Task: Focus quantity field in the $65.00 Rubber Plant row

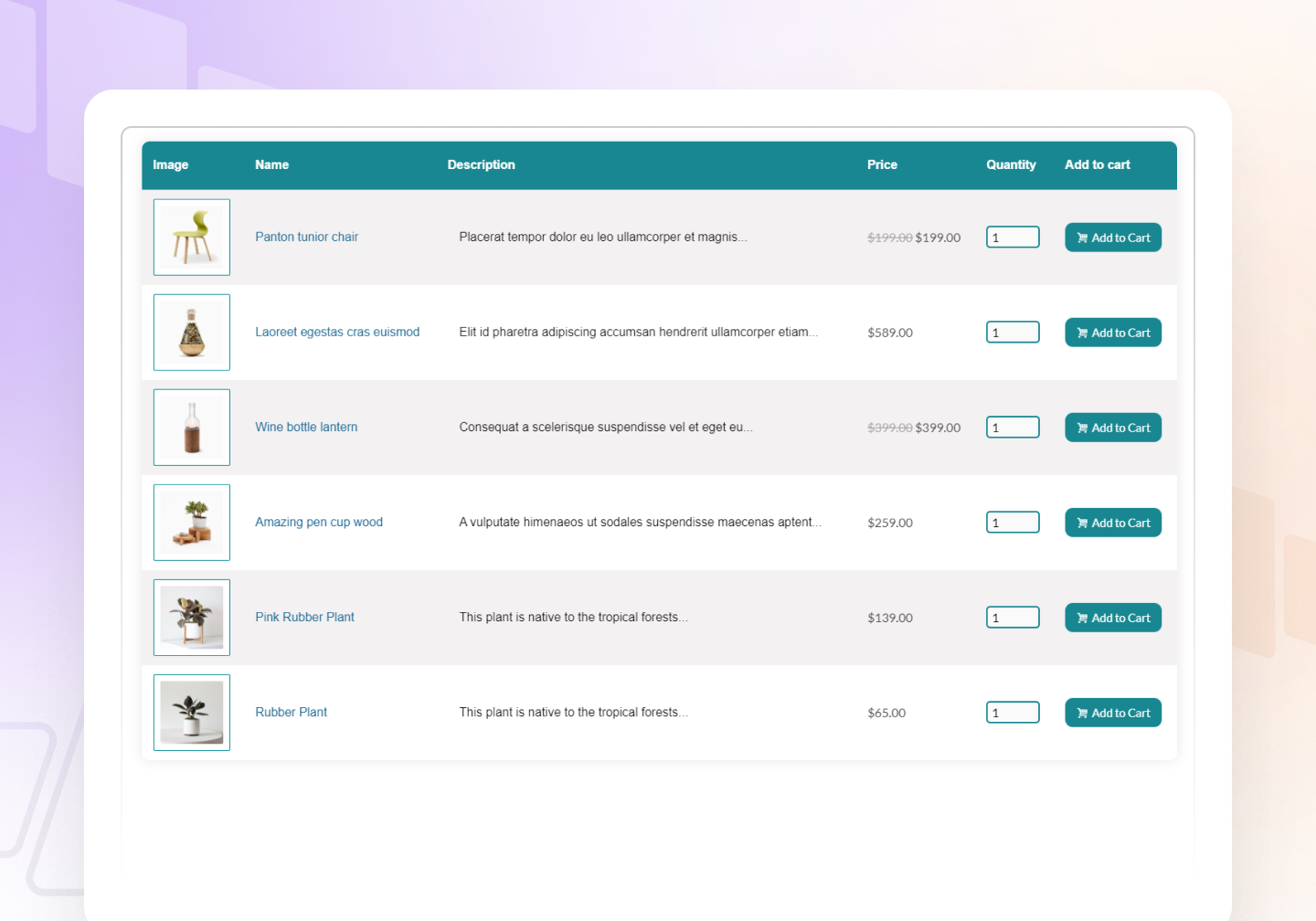Action: click(1013, 713)
